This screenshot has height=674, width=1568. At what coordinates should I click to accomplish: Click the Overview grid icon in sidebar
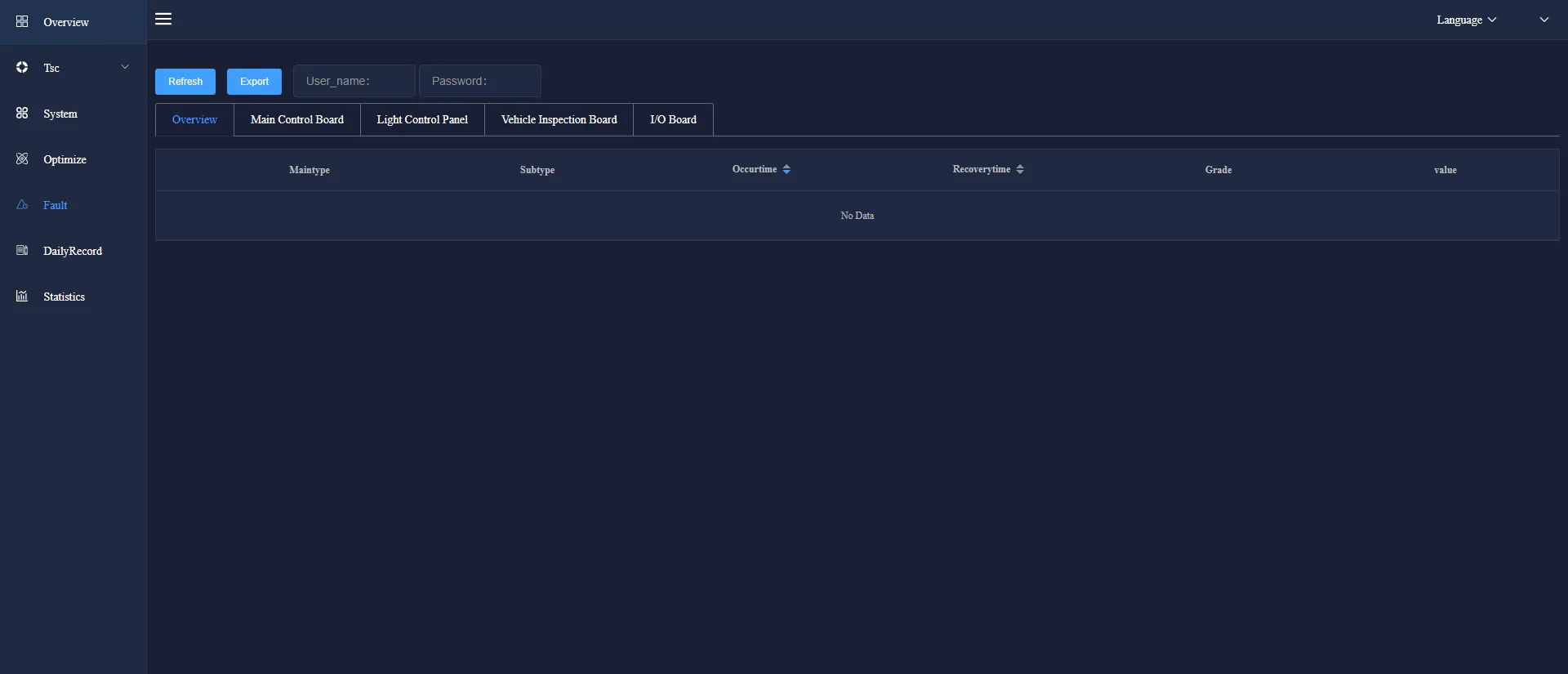pyautogui.click(x=22, y=21)
